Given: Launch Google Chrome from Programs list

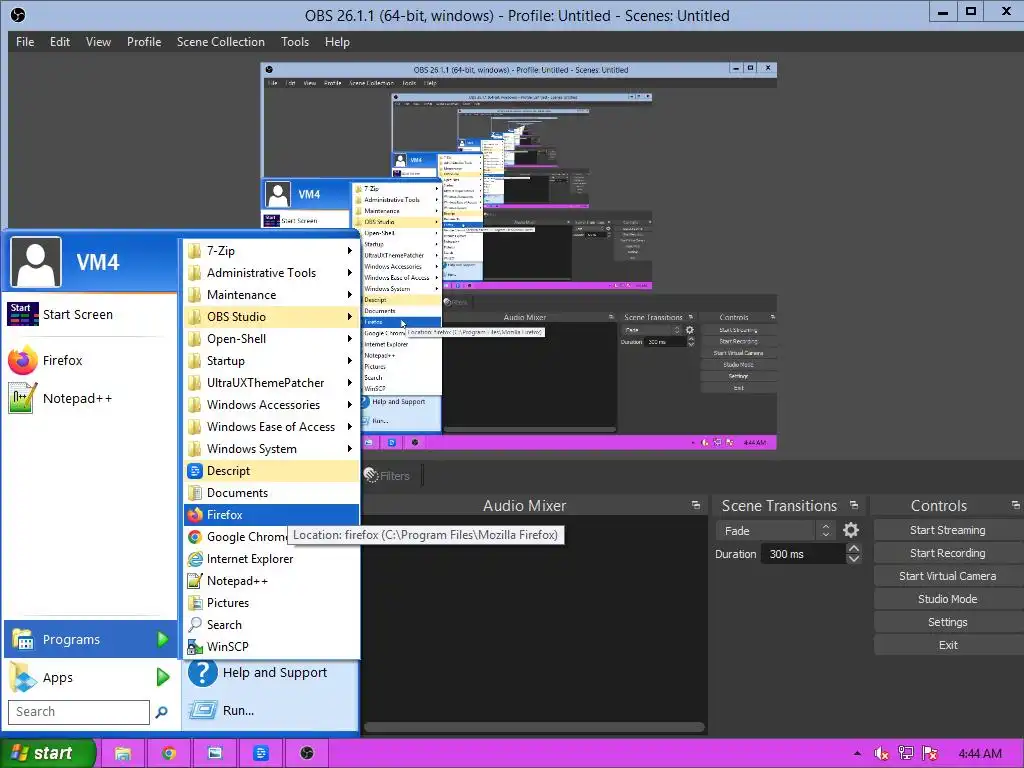Looking at the screenshot, I should click(x=236, y=537).
